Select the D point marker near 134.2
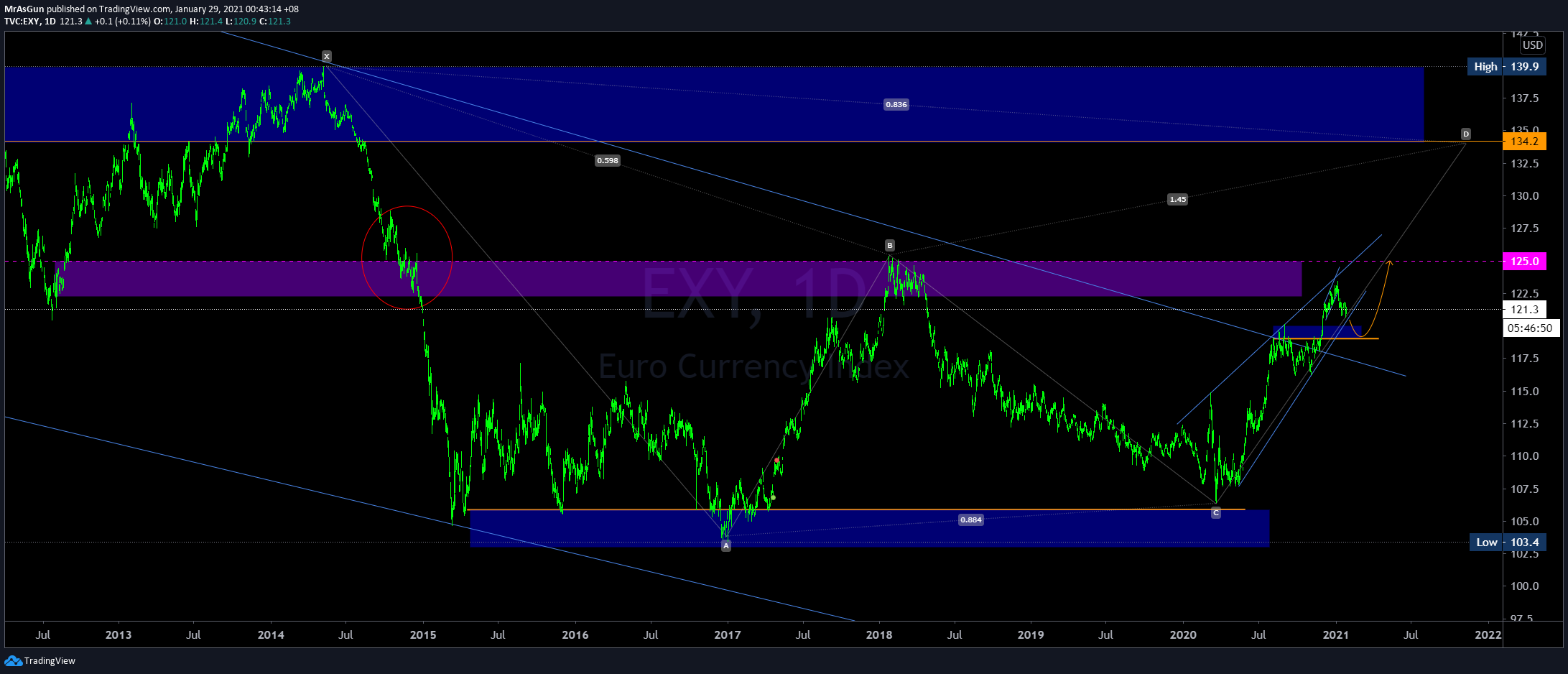 click(1466, 134)
